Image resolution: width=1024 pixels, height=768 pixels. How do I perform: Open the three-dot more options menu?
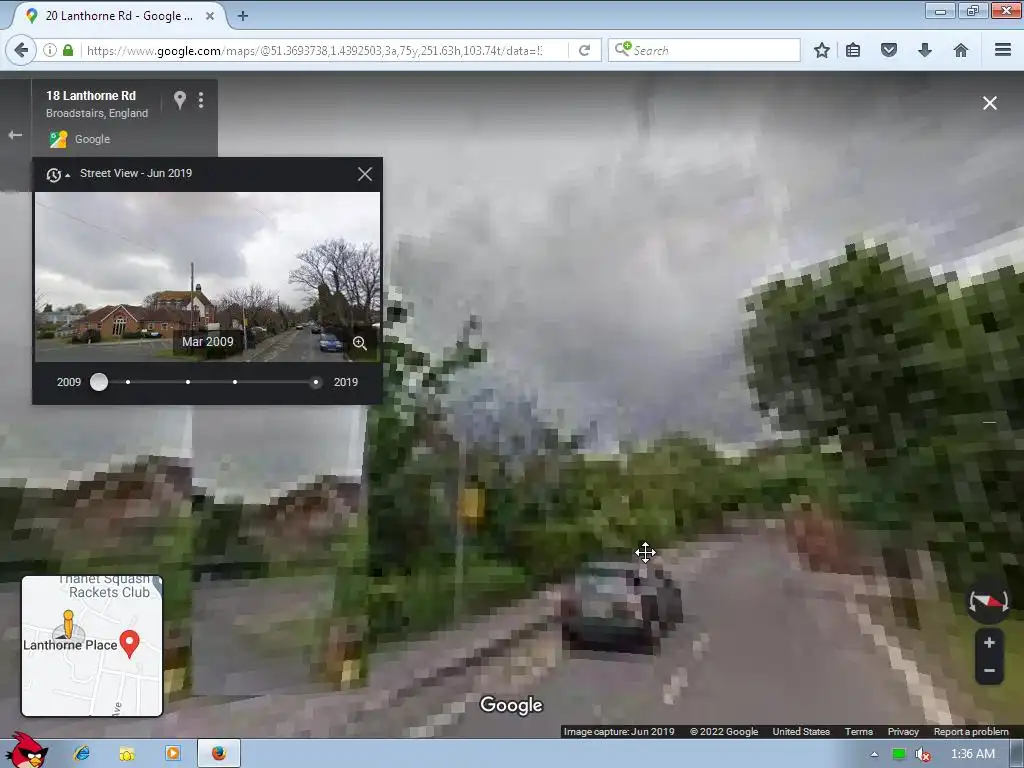pos(201,100)
